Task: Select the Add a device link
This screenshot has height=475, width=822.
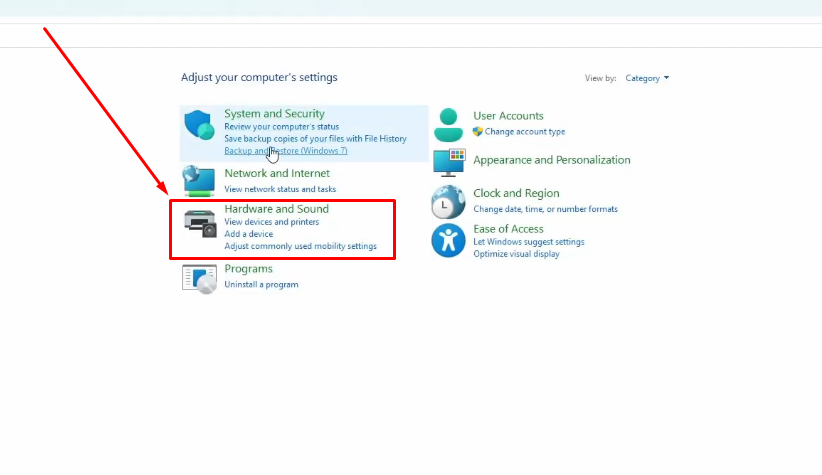Action: (248, 234)
